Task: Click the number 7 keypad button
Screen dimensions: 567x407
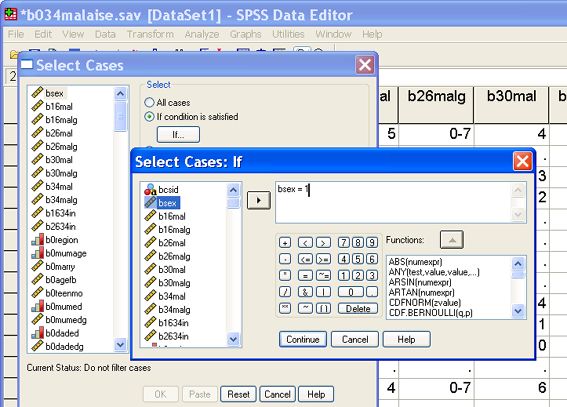Action: 344,242
